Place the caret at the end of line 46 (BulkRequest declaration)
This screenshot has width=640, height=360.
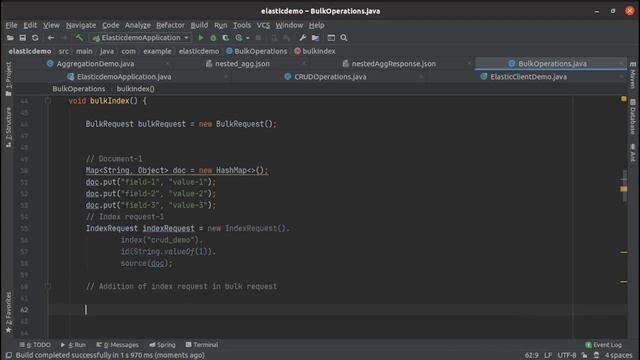pos(278,124)
